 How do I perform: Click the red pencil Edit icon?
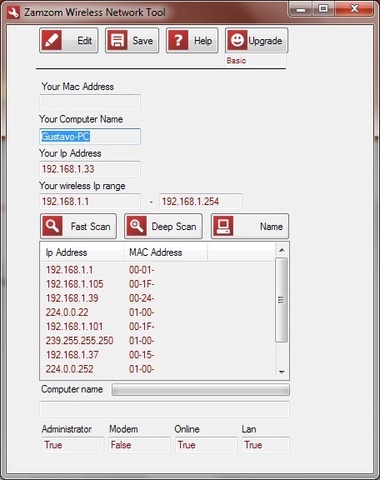[x=52, y=41]
